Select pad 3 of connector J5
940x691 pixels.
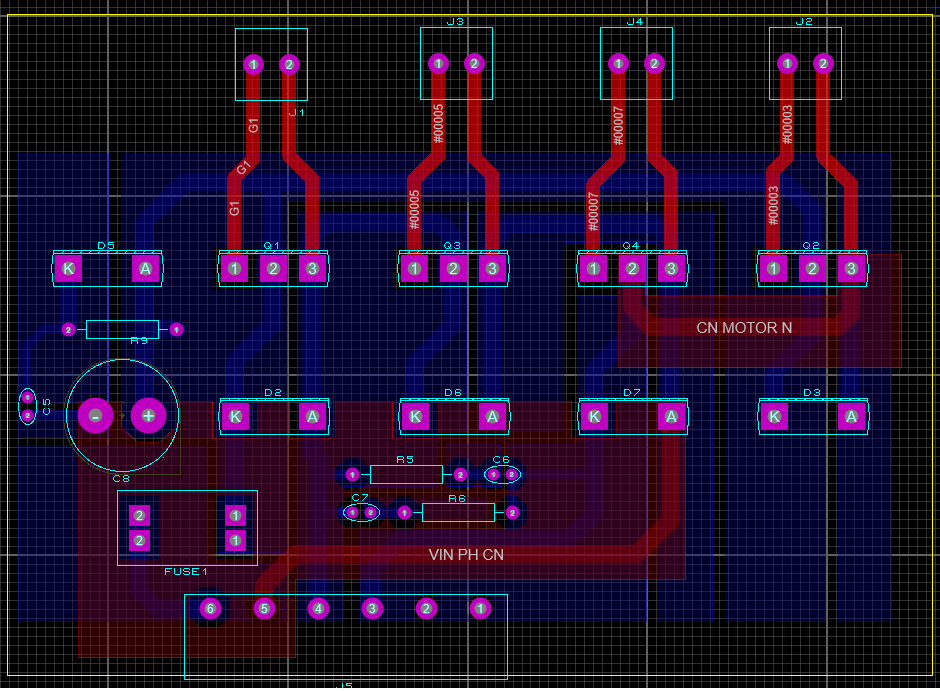(x=372, y=609)
